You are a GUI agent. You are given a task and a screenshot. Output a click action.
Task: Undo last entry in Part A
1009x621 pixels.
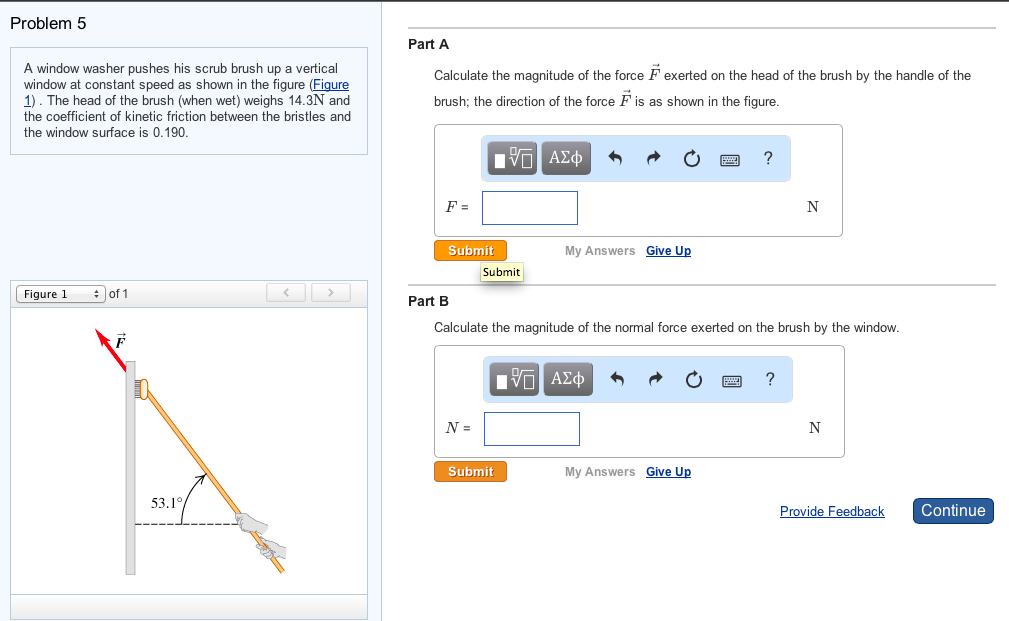616,158
